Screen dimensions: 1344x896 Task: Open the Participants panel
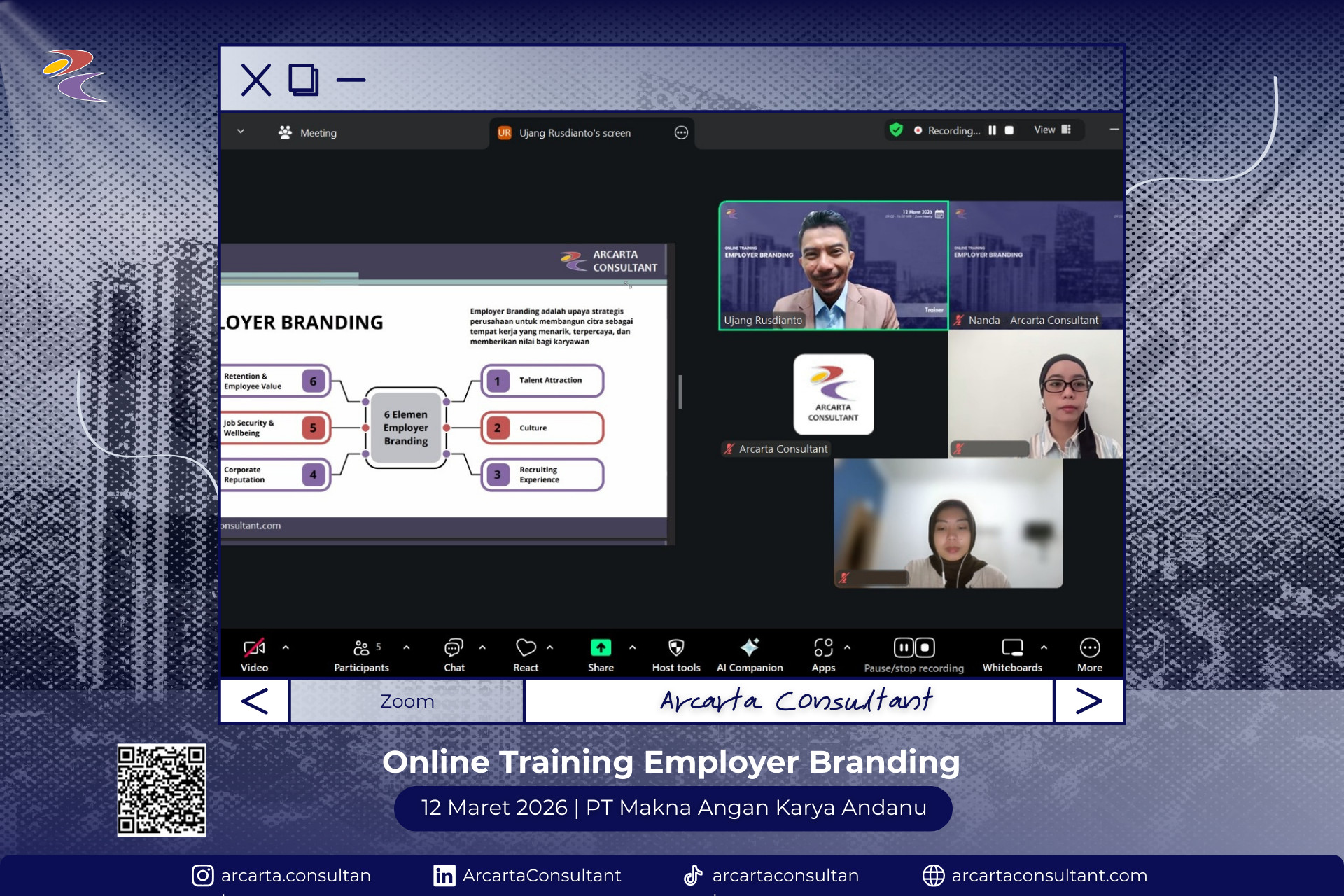pos(361,648)
